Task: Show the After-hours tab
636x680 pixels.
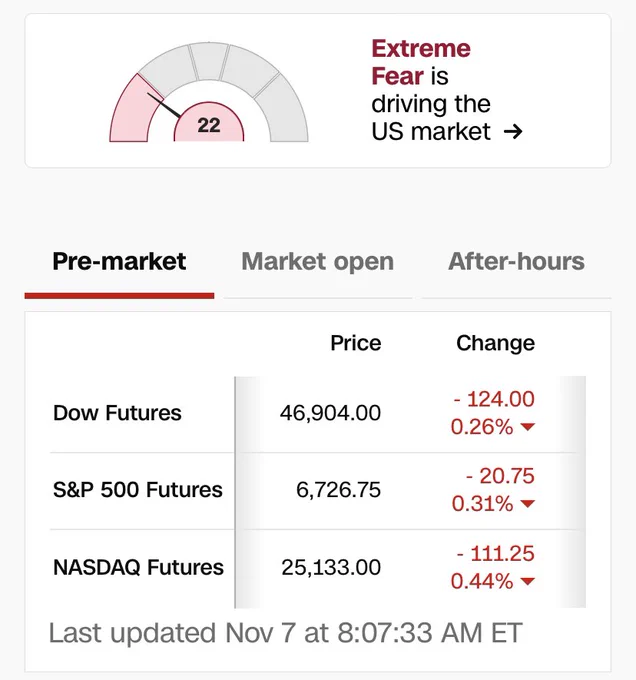Action: (x=516, y=262)
